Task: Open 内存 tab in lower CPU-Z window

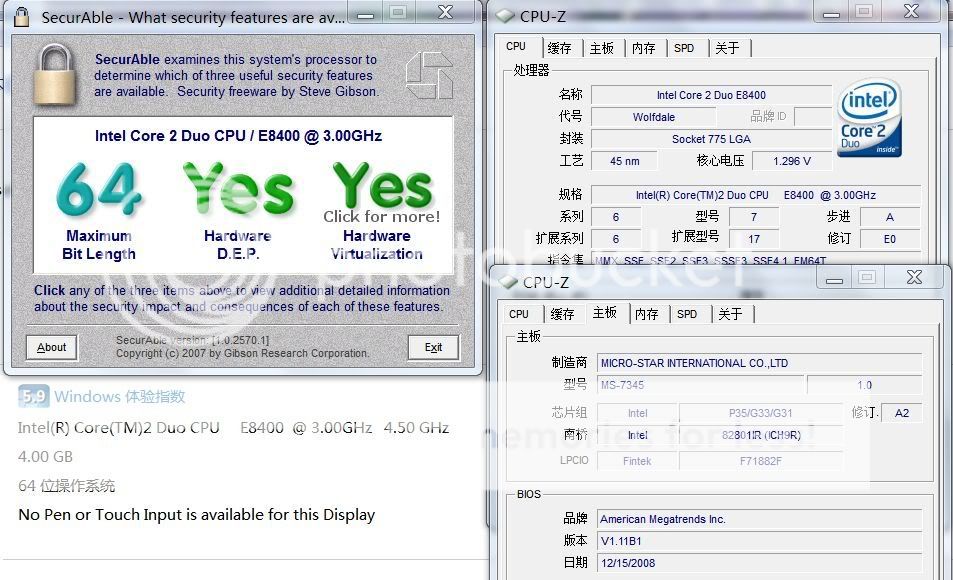Action: [647, 314]
